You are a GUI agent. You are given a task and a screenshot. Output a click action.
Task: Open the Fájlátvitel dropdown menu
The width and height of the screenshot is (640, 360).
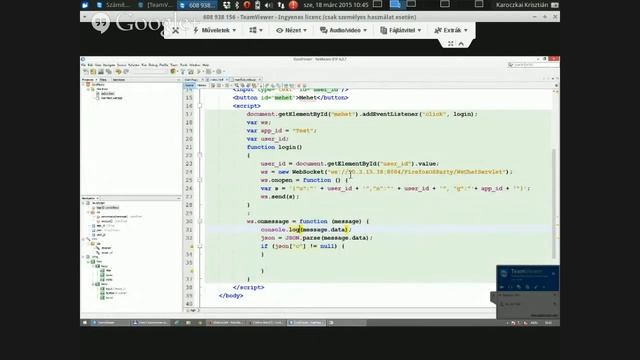pos(400,30)
